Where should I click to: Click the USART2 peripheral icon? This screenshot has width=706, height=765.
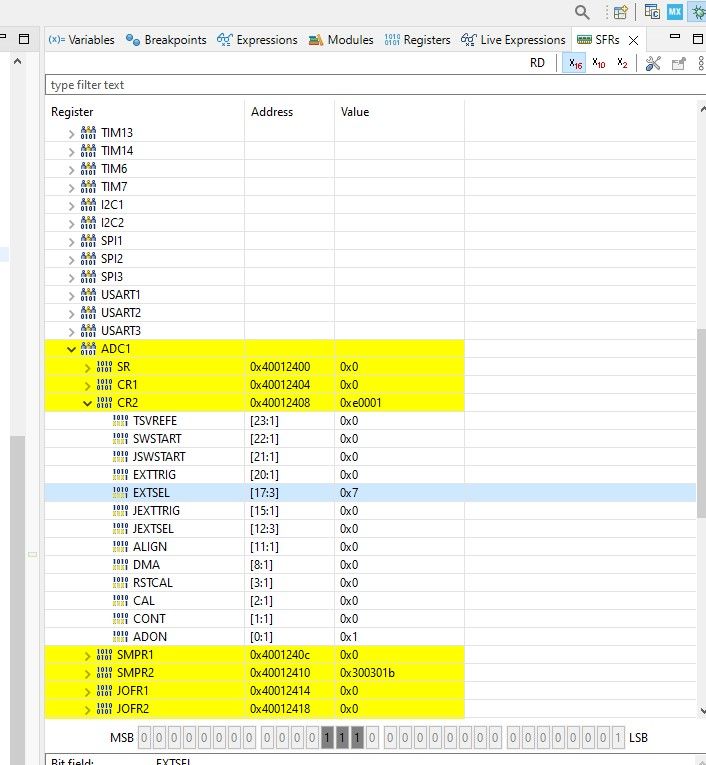(88, 312)
